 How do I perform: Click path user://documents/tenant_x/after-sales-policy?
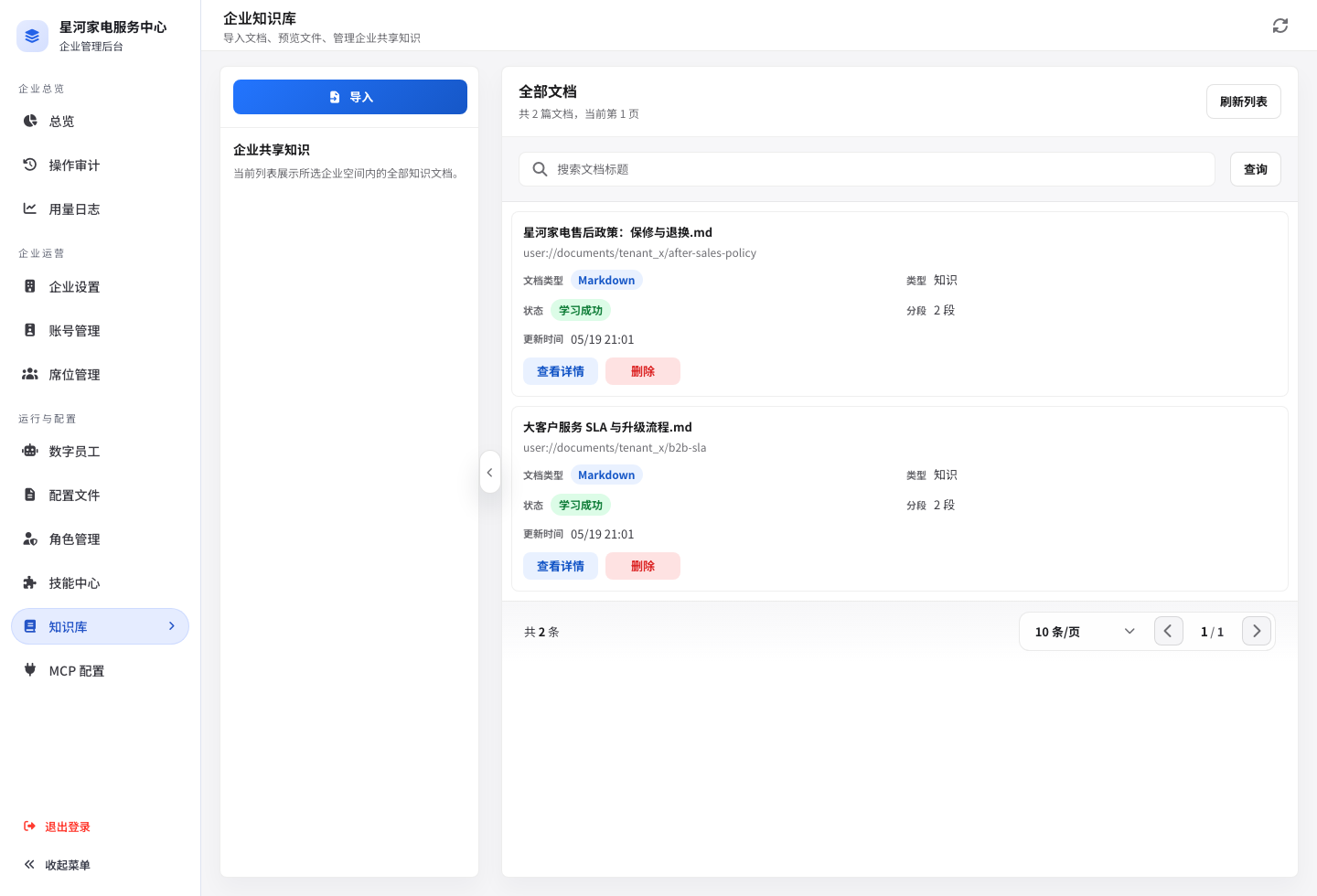tap(639, 253)
